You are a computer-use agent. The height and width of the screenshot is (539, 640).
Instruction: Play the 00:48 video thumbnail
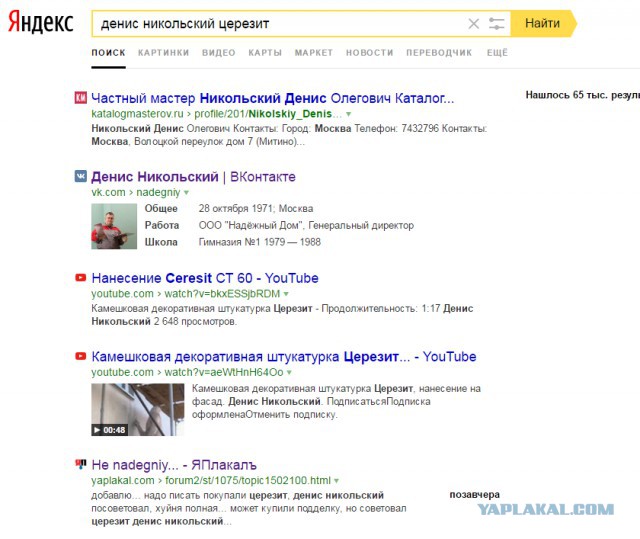(138, 410)
